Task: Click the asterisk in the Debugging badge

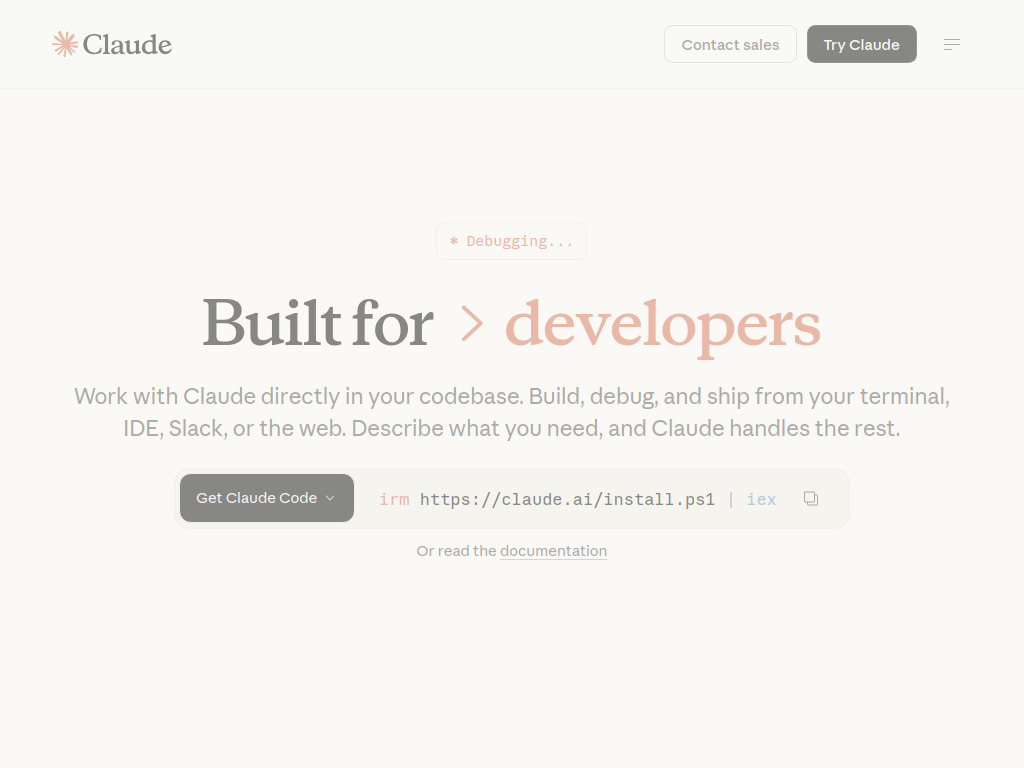Action: point(454,241)
